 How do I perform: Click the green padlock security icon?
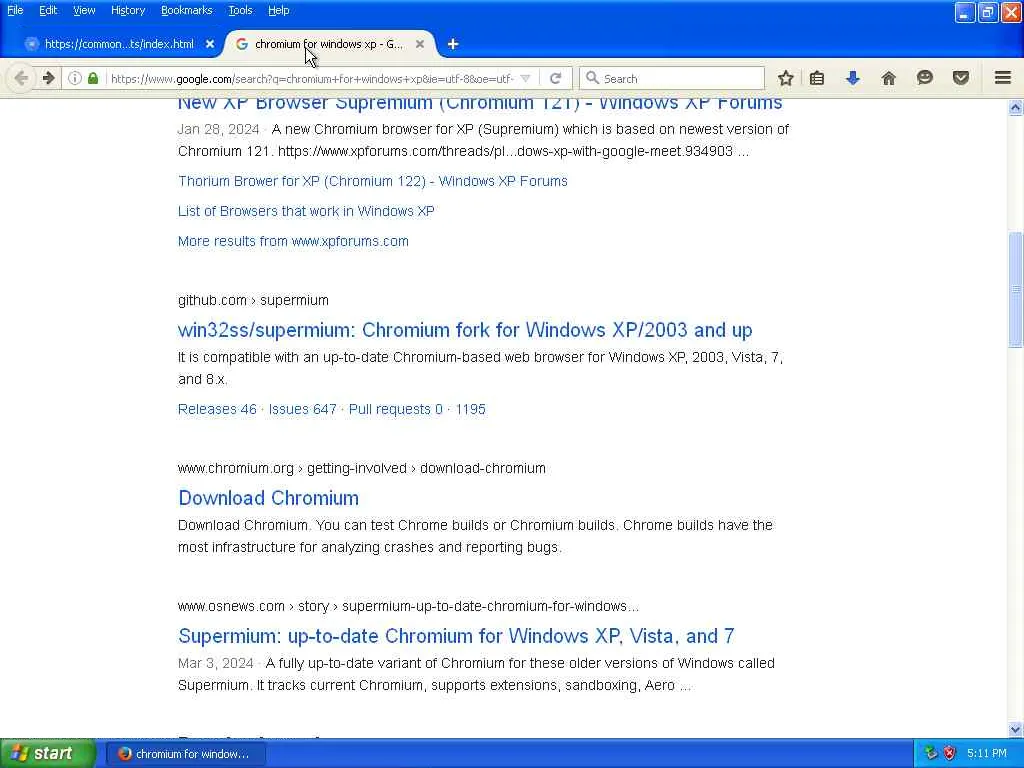[93, 78]
